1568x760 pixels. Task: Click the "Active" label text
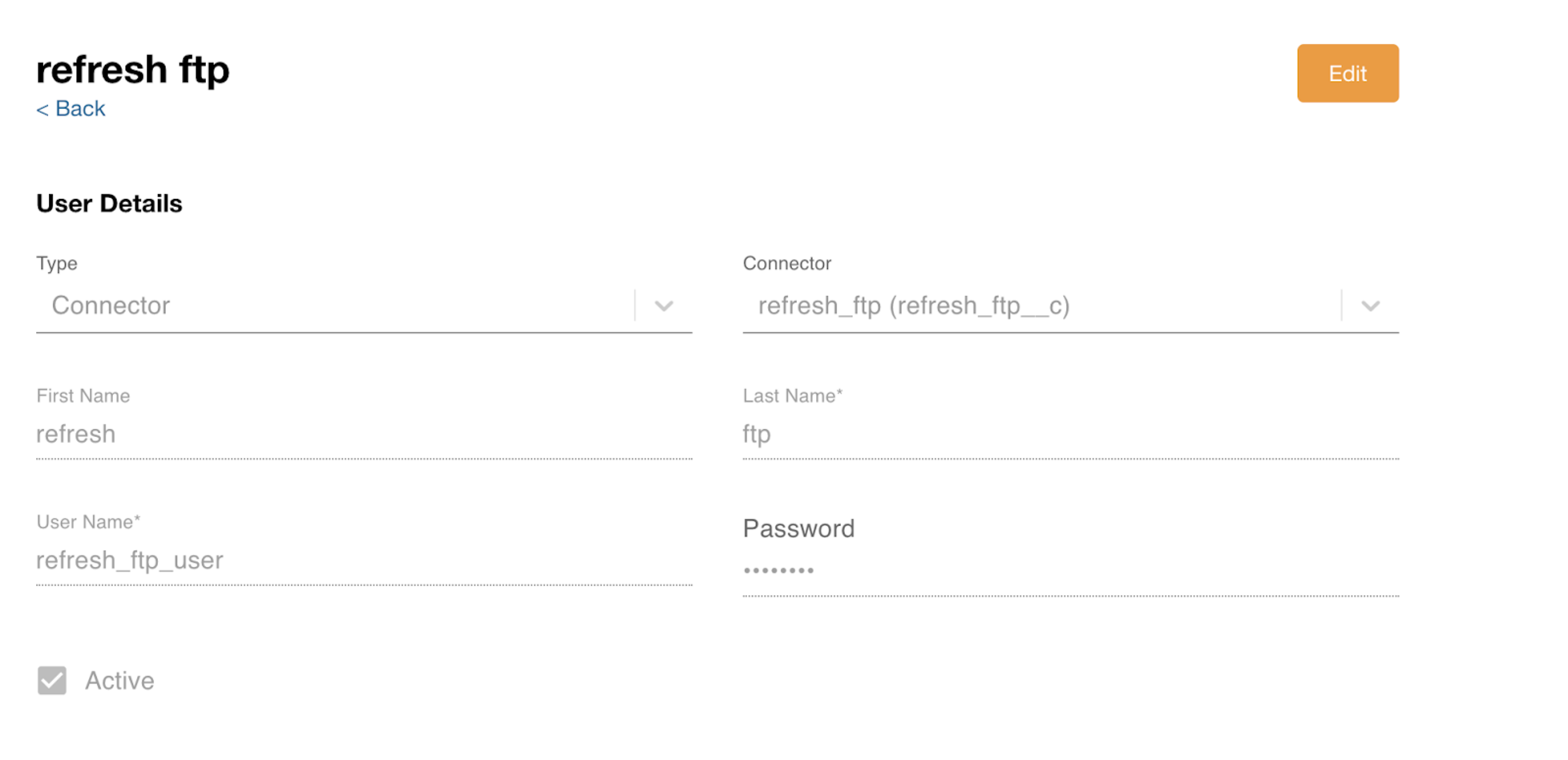point(120,680)
